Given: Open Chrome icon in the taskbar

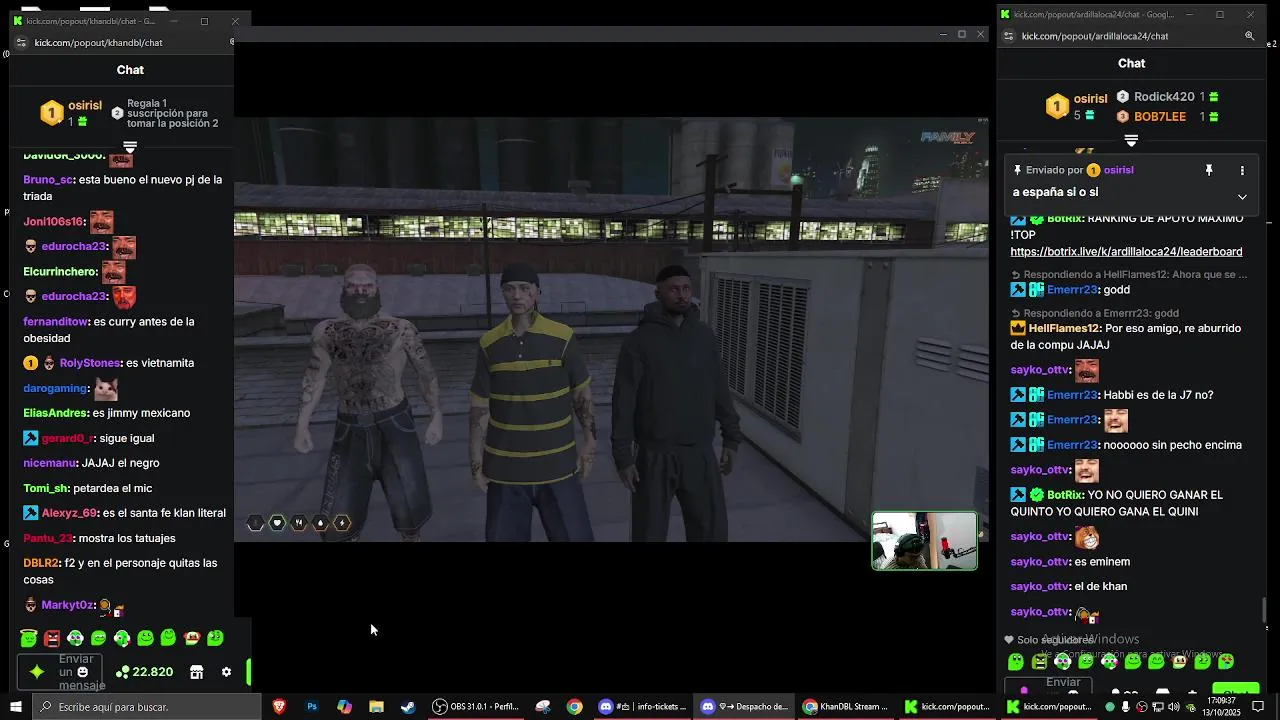Looking at the screenshot, I should [574, 707].
